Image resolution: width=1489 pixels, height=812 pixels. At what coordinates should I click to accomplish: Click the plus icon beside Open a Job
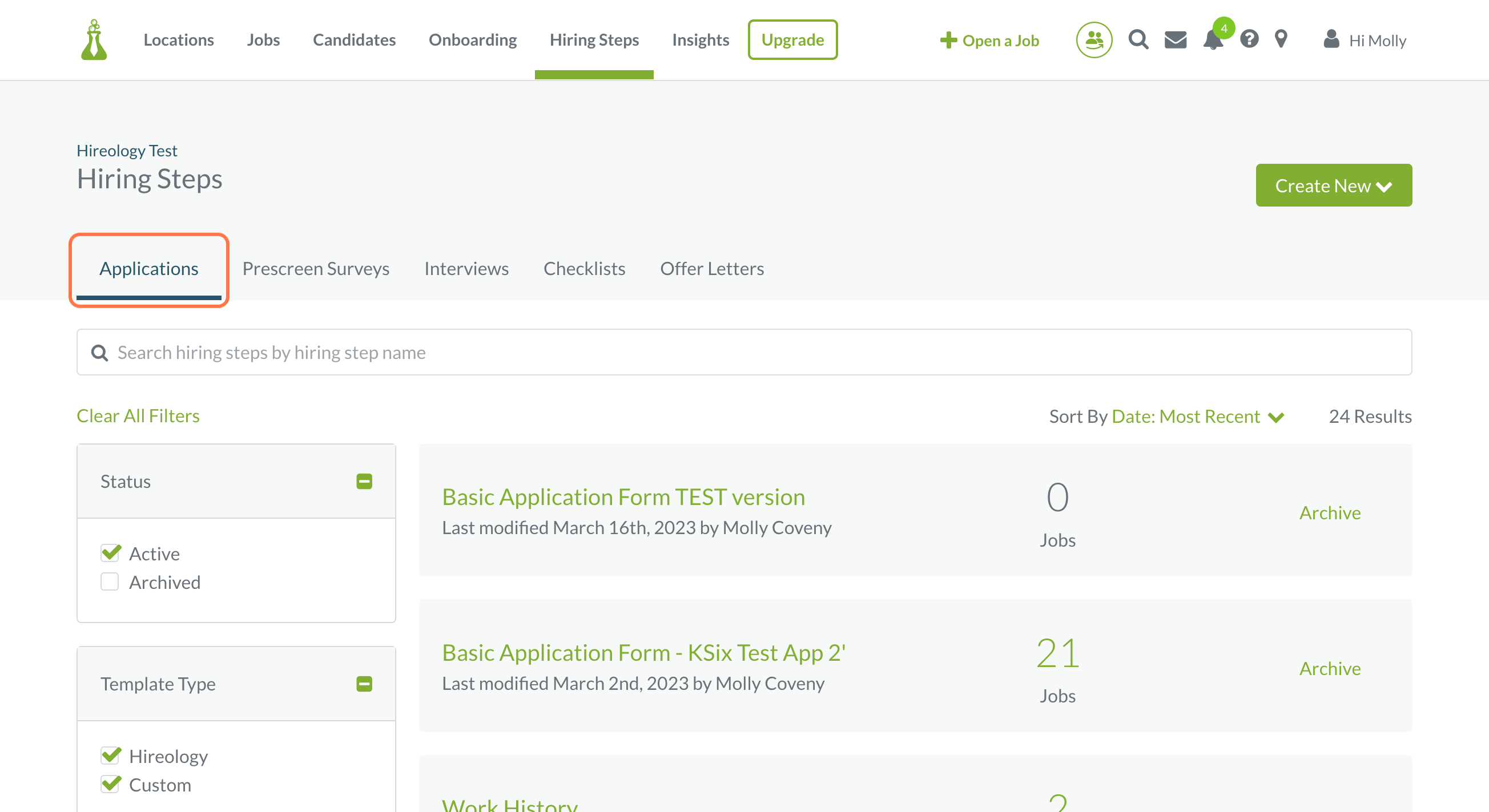(948, 40)
